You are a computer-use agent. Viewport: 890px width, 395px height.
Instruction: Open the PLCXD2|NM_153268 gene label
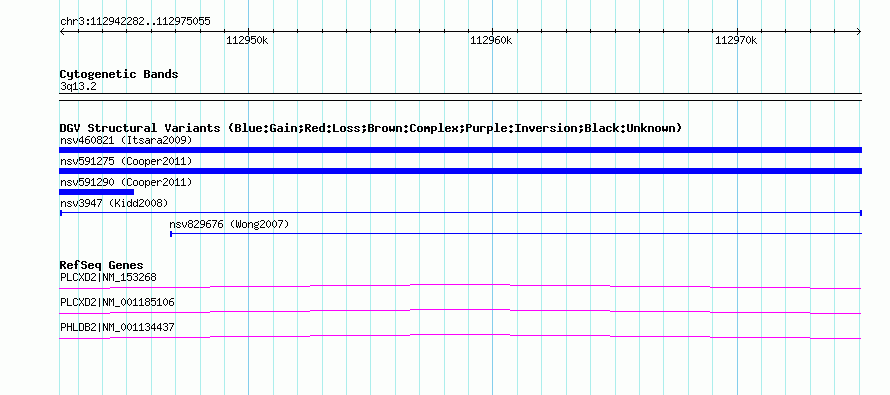point(108,278)
